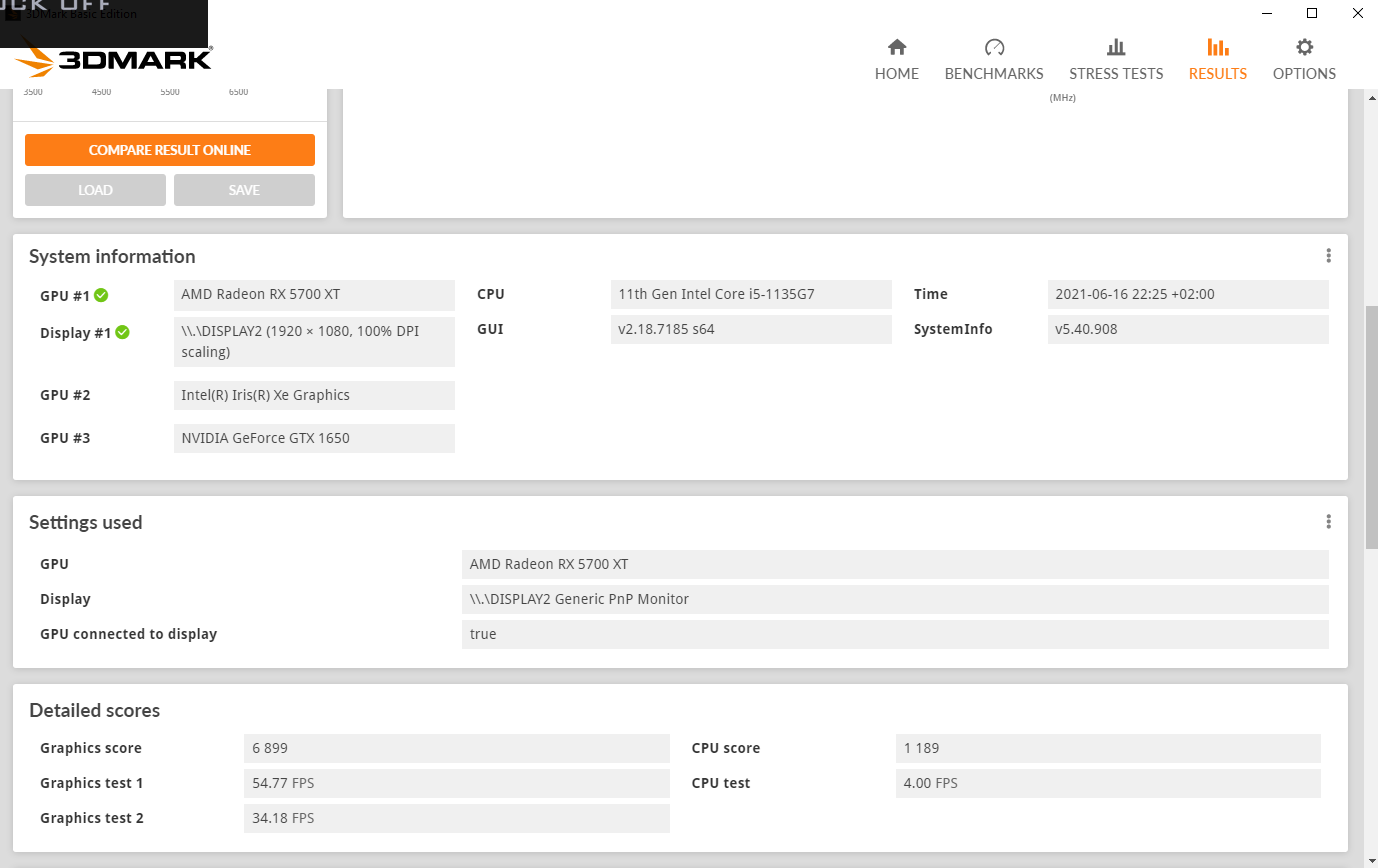Select GPU connected to display value true
This screenshot has height=868, width=1378.
[x=895, y=634]
